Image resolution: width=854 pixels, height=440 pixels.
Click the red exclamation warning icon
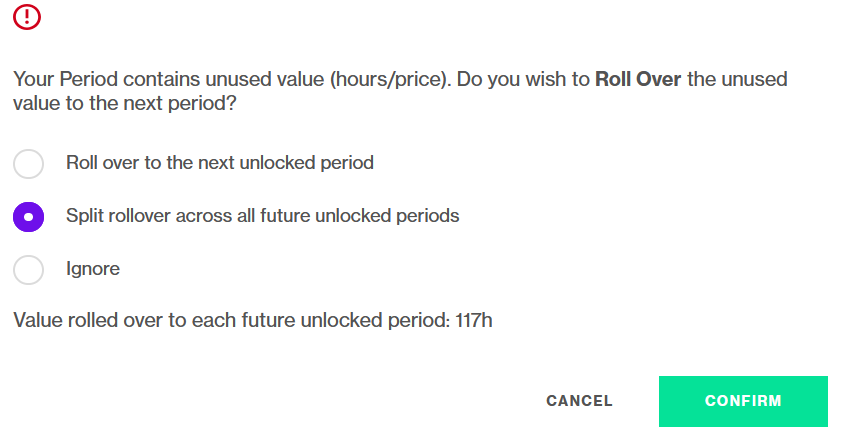click(x=27, y=16)
